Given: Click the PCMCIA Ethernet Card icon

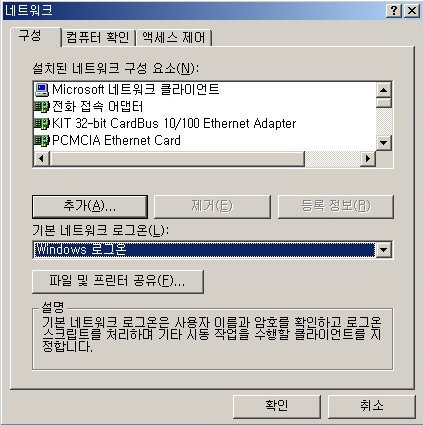Looking at the screenshot, I should 42,140.
